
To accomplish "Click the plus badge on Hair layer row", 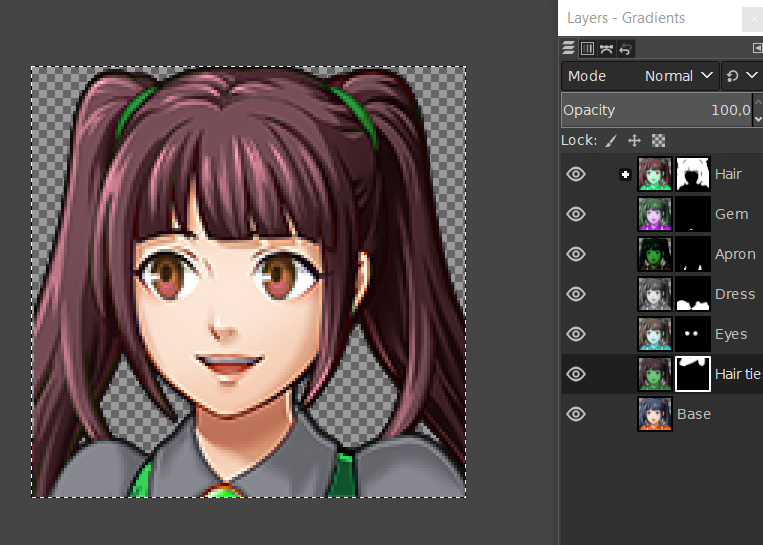I will [x=625, y=174].
